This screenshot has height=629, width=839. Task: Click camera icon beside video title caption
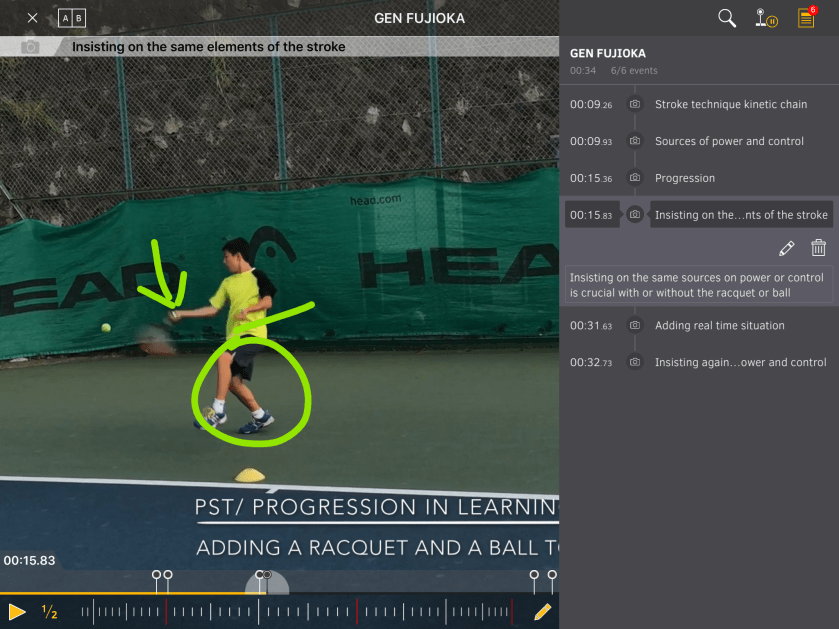[30, 47]
